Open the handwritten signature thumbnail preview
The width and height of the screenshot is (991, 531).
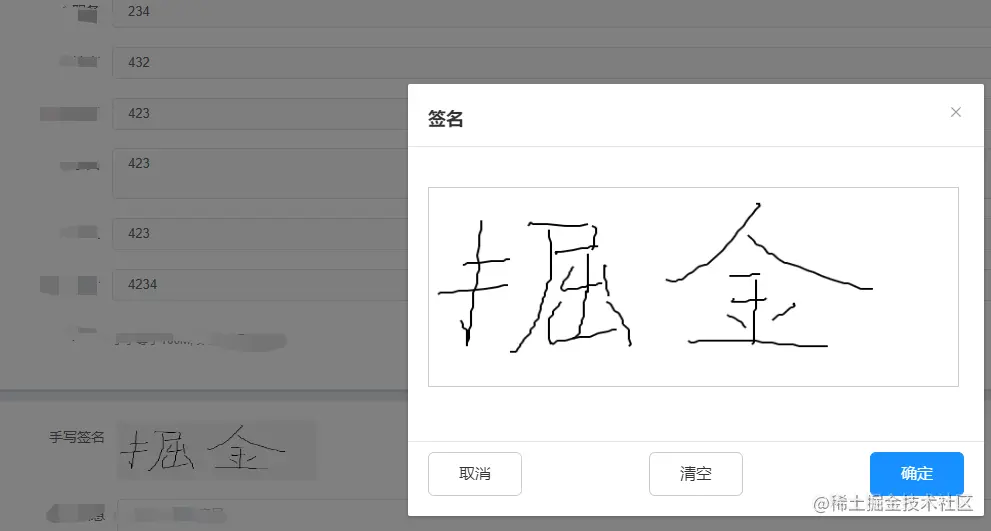coord(217,450)
